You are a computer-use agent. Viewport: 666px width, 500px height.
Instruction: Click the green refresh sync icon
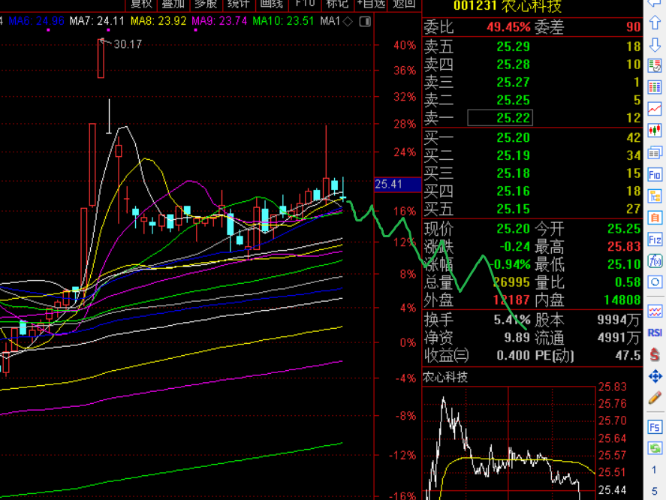tap(655, 448)
